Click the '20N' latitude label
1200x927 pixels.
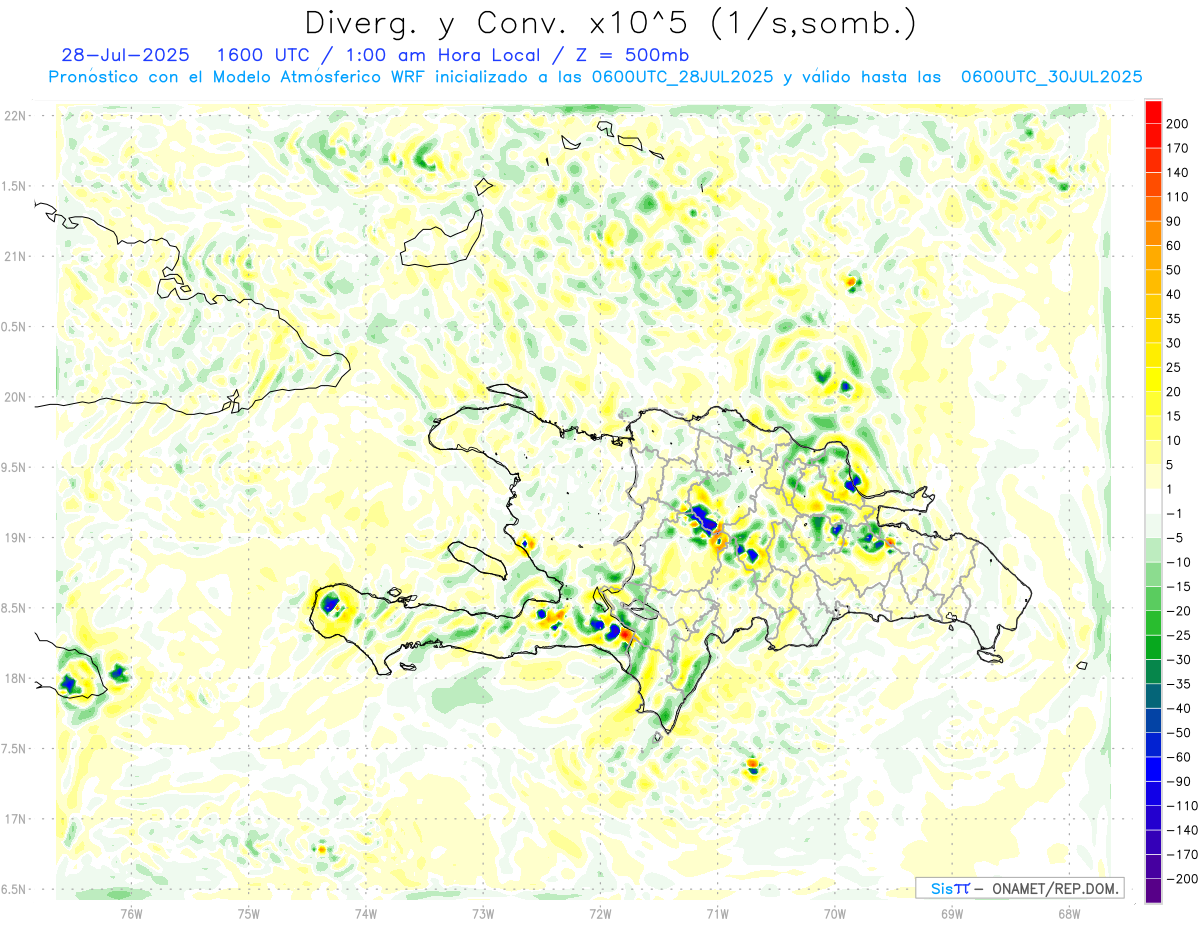pos(16,397)
